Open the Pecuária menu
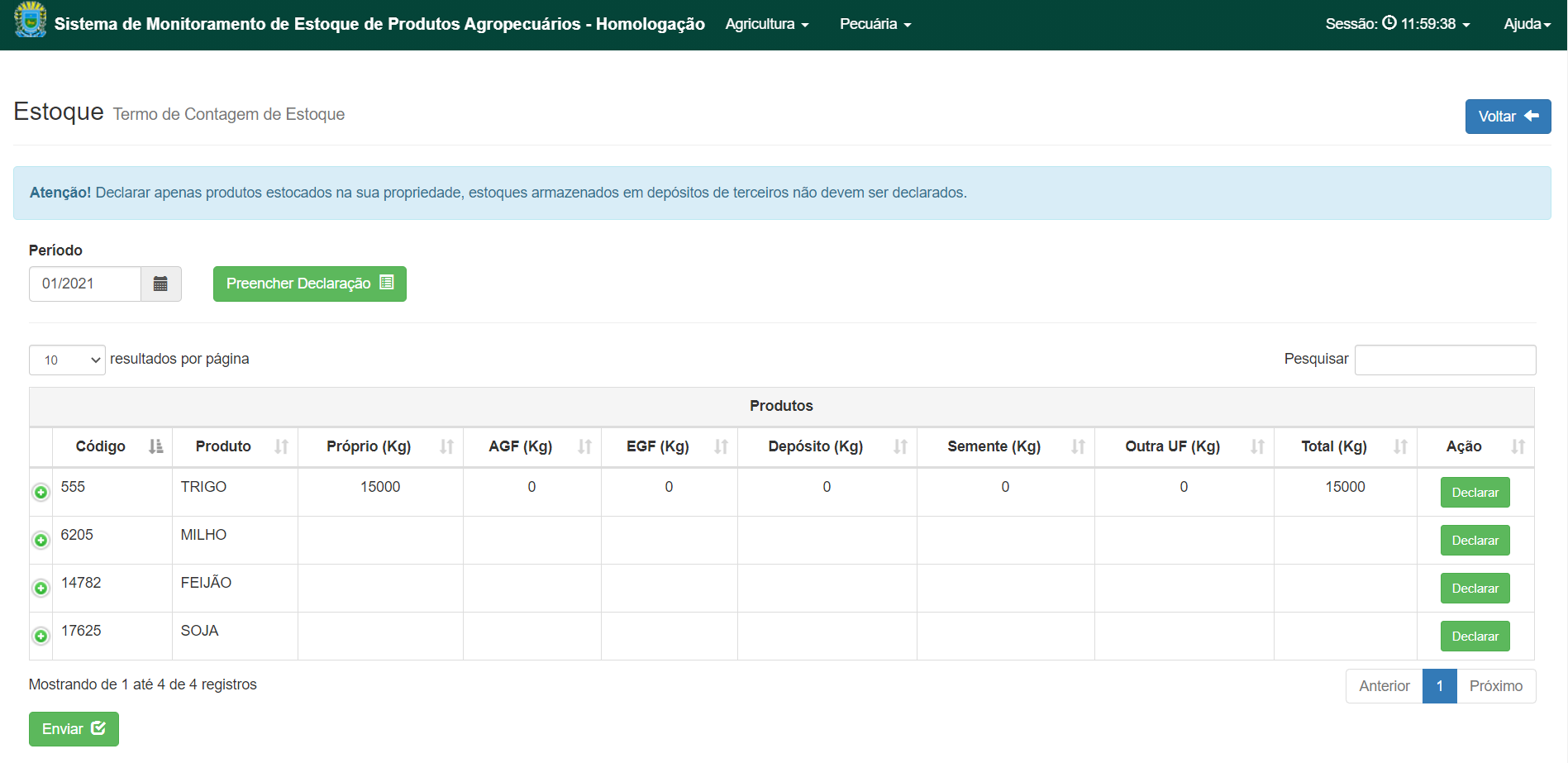 pos(875,24)
